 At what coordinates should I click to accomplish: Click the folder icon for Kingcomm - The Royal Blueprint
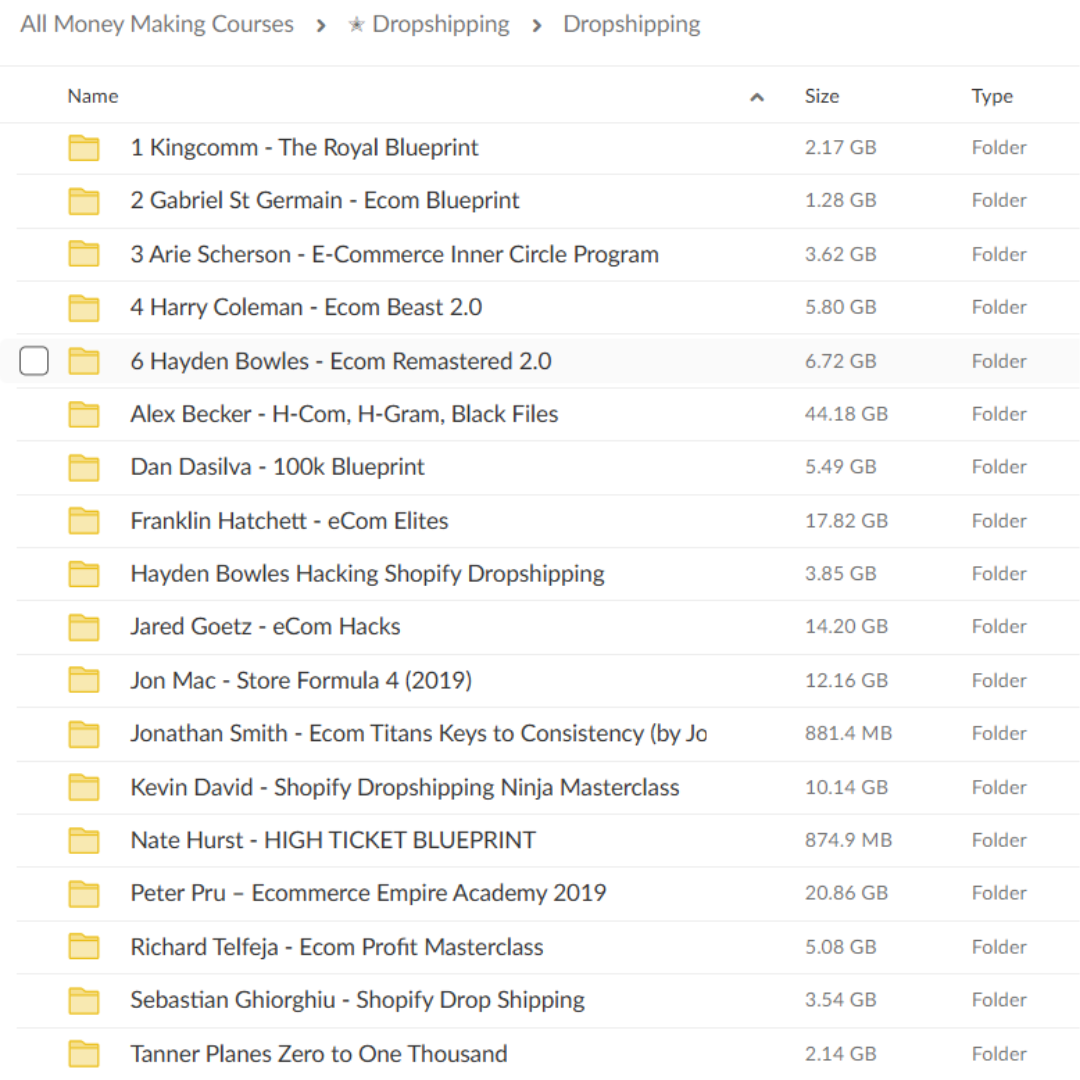click(x=84, y=147)
